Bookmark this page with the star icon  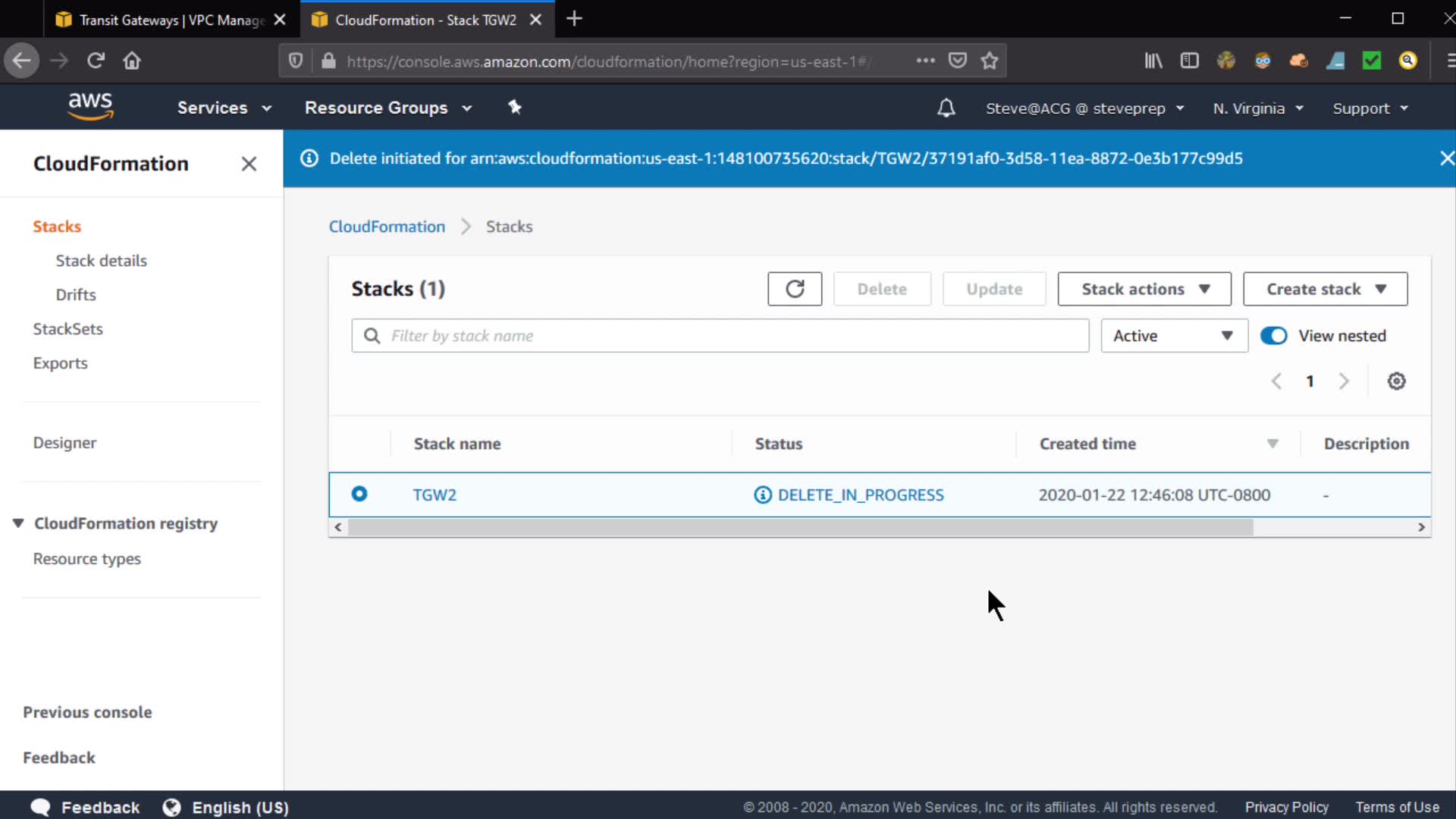pyautogui.click(x=989, y=61)
